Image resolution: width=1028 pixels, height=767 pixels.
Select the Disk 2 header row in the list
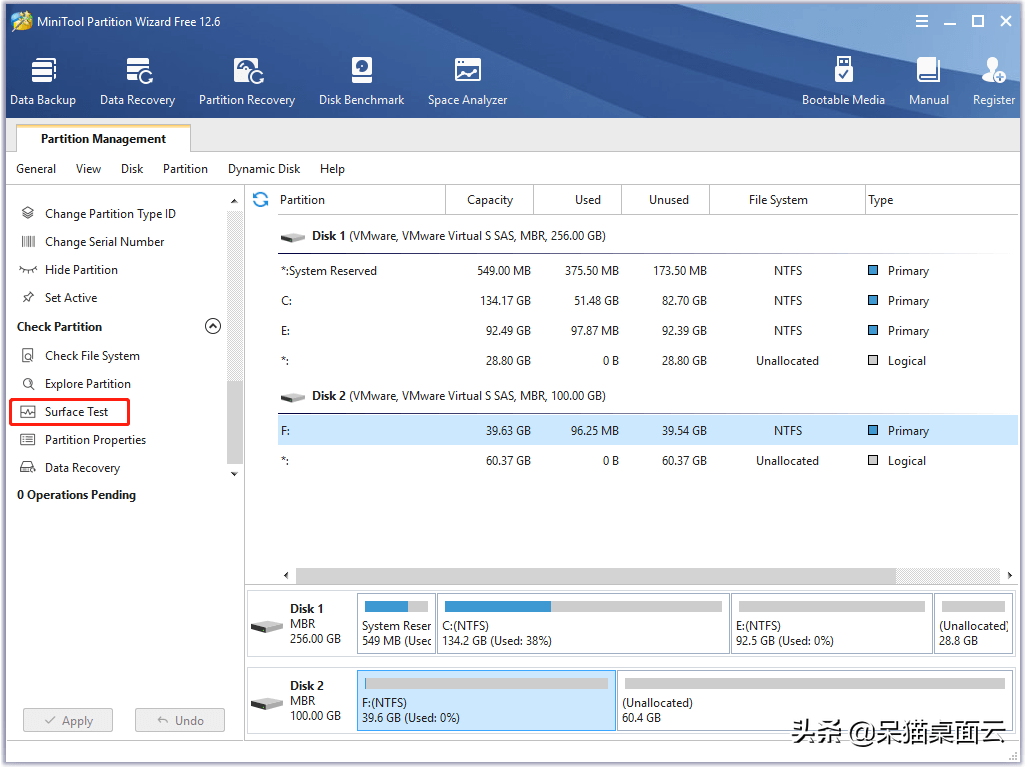point(648,396)
